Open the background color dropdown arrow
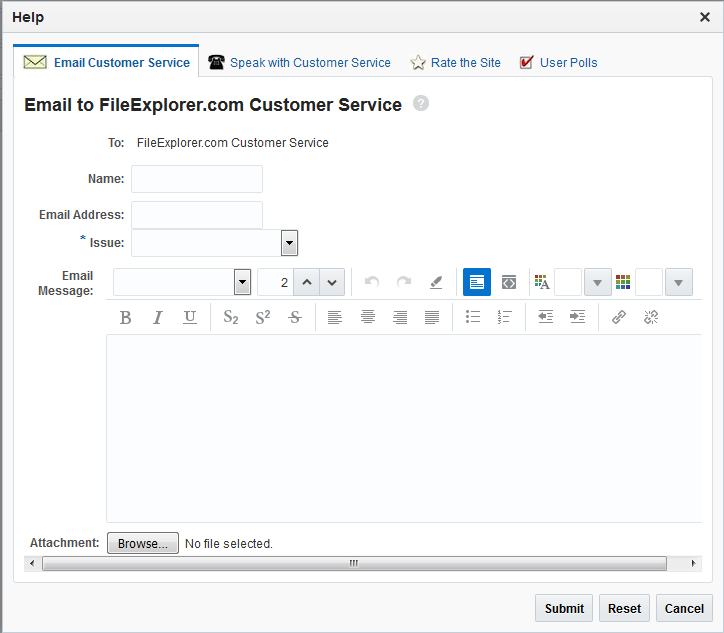Image resolution: width=724 pixels, height=633 pixels. click(x=679, y=282)
